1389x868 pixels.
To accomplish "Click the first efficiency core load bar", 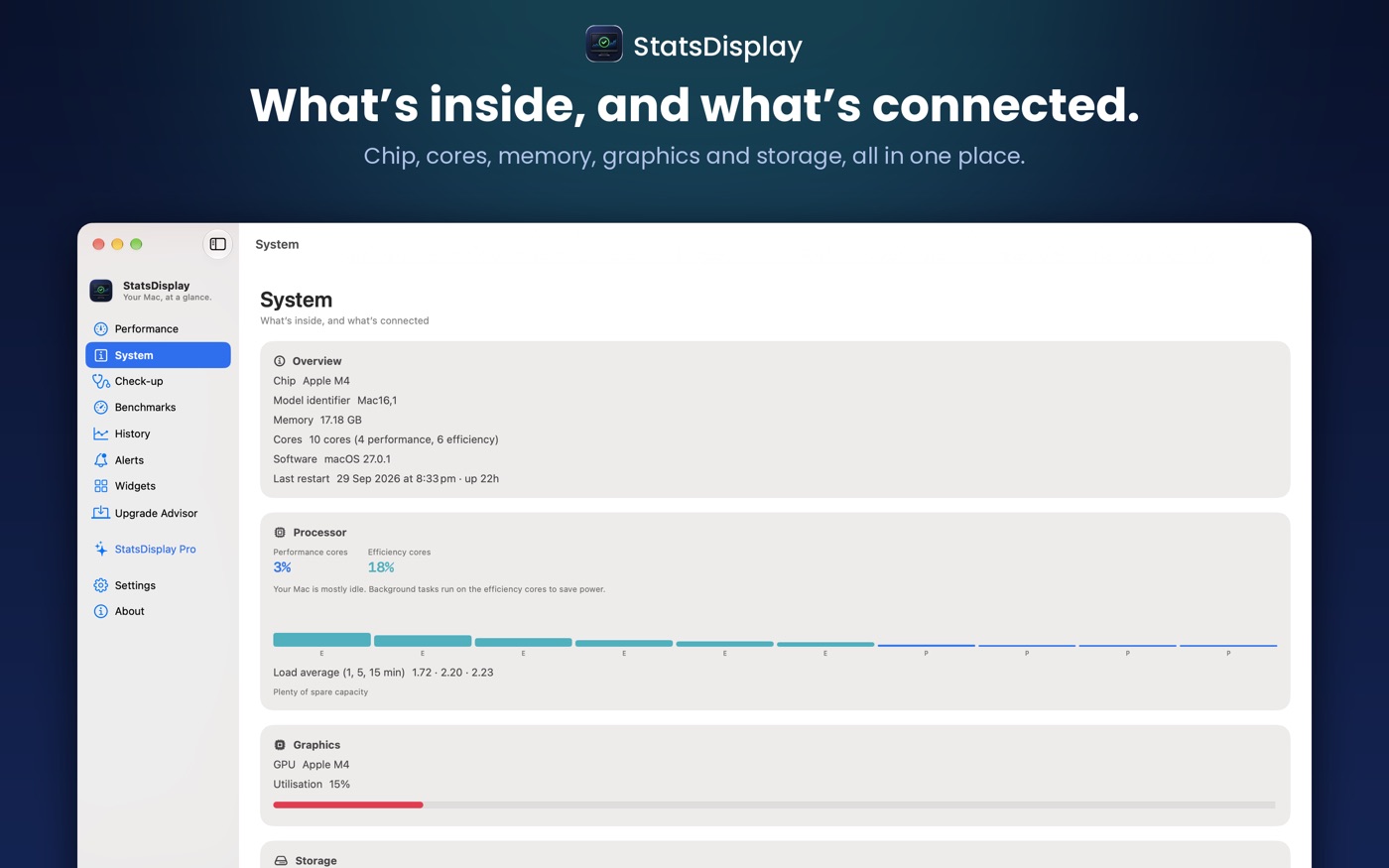I will tap(321, 640).
